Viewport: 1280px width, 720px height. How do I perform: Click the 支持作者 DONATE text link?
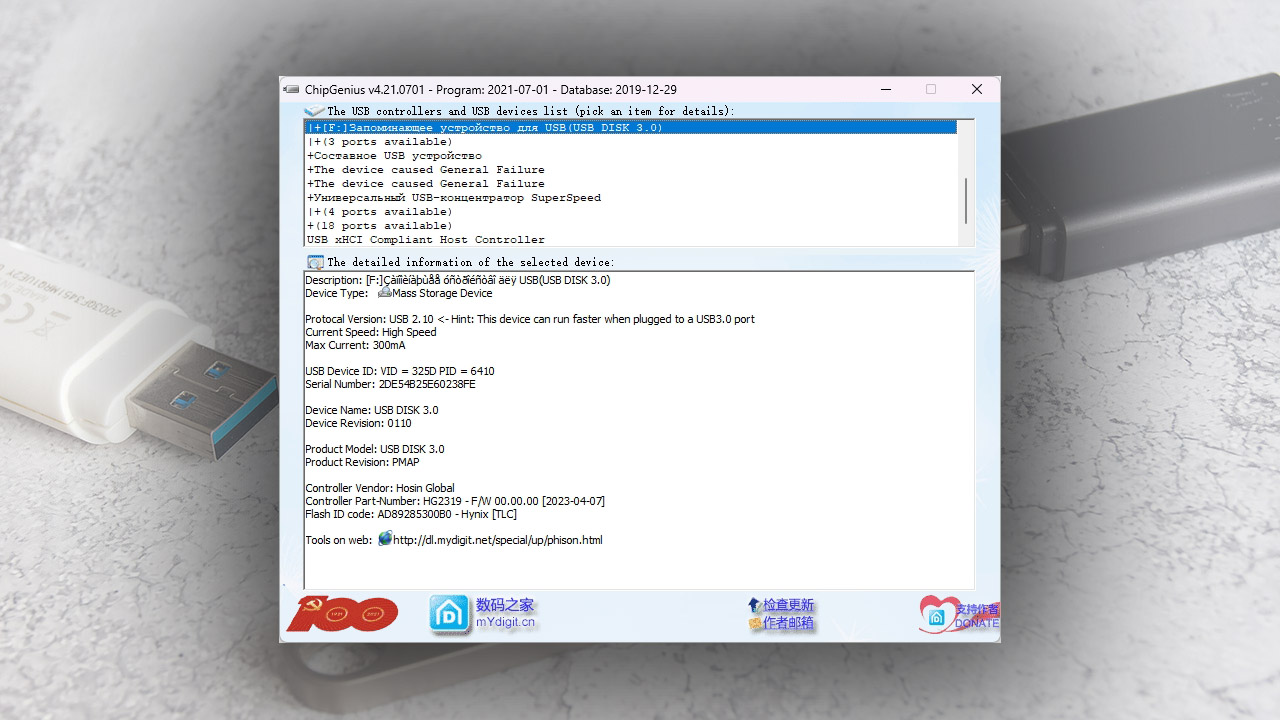pos(977,615)
